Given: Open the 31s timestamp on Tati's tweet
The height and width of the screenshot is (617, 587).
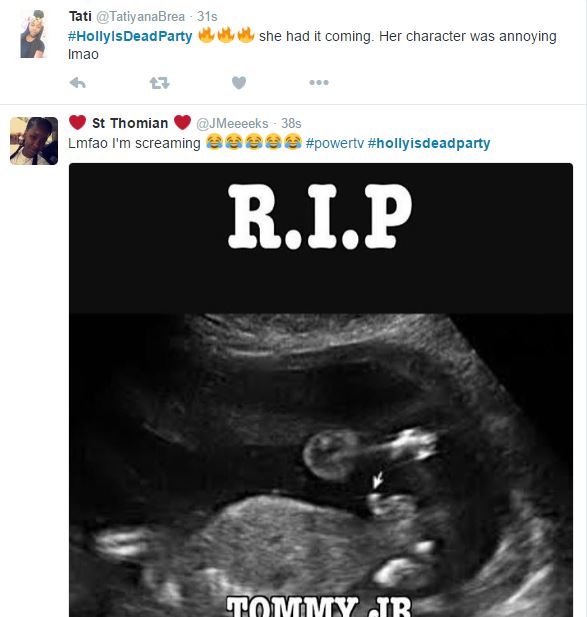Looking at the screenshot, I should pyautogui.click(x=207, y=17).
